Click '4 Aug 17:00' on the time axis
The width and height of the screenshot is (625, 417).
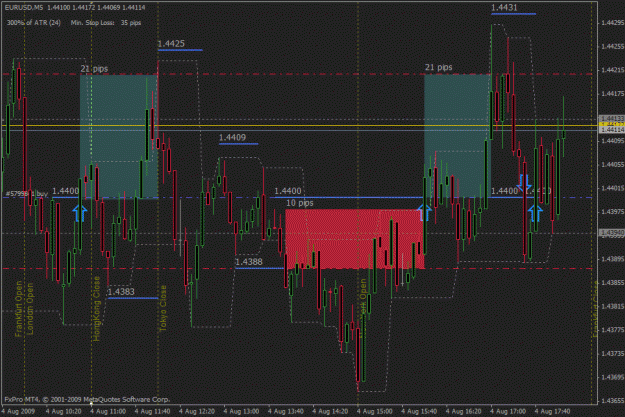508,411
